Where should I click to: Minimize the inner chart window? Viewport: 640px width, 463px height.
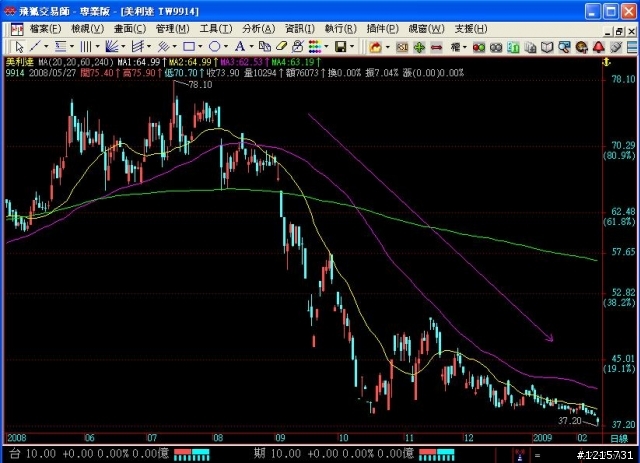point(608,31)
